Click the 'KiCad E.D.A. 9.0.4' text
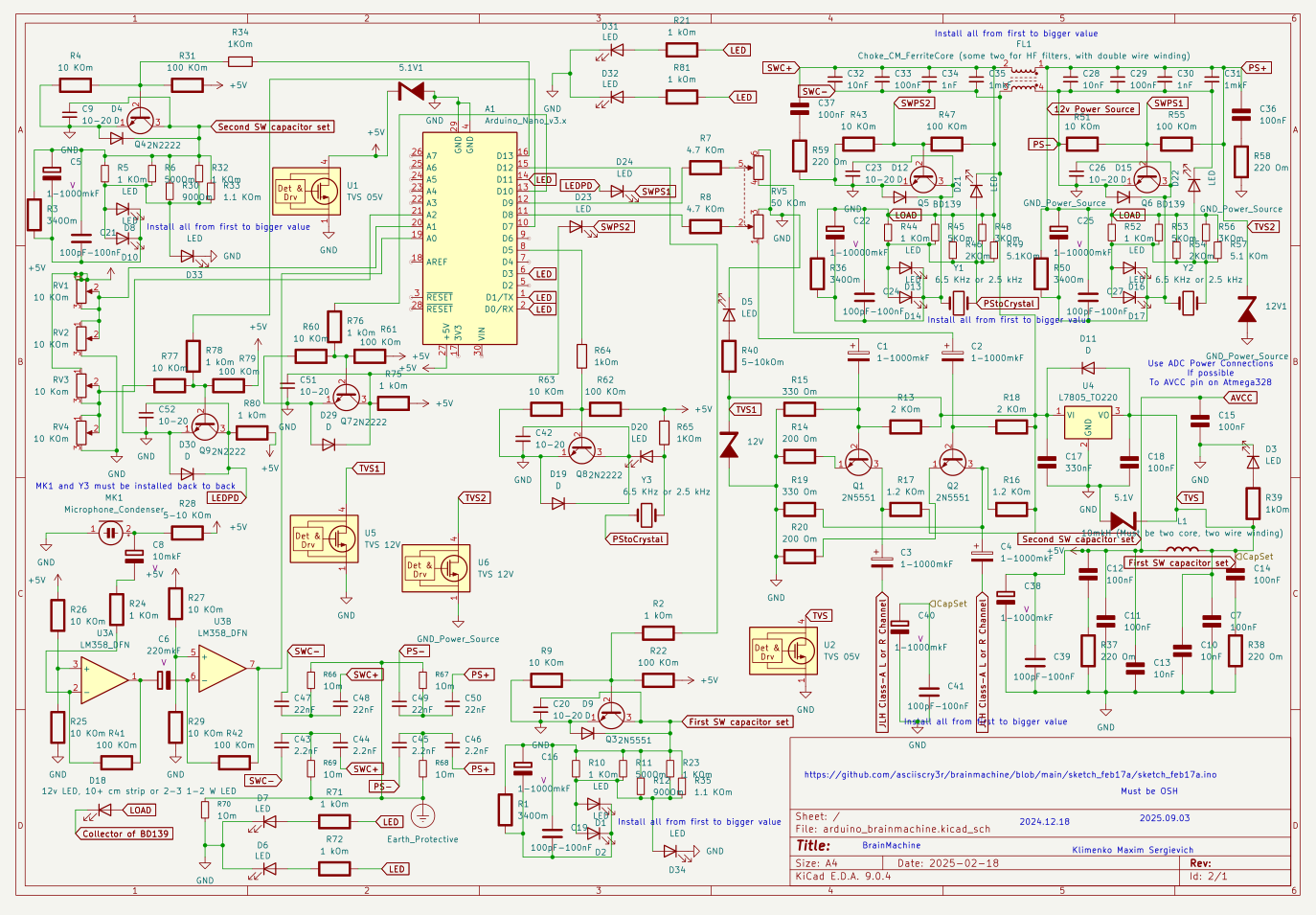The width and height of the screenshot is (1316, 915). (x=843, y=876)
